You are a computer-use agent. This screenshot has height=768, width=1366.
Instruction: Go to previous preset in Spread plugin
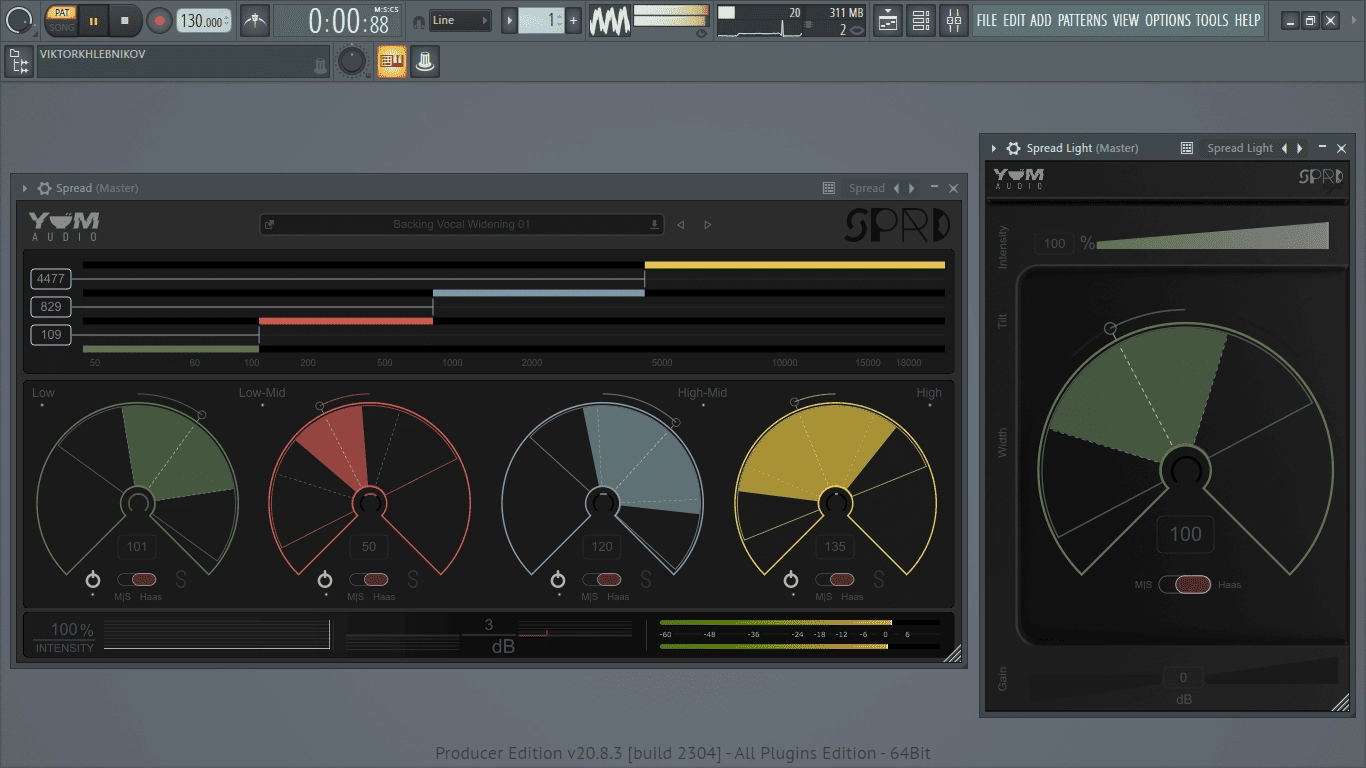point(681,225)
